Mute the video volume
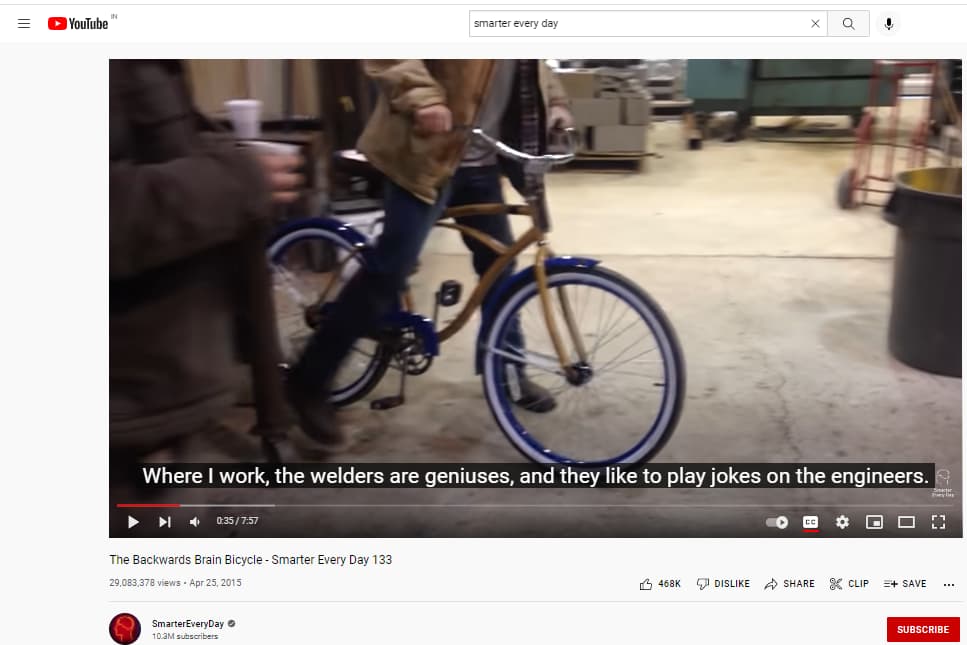 195,522
